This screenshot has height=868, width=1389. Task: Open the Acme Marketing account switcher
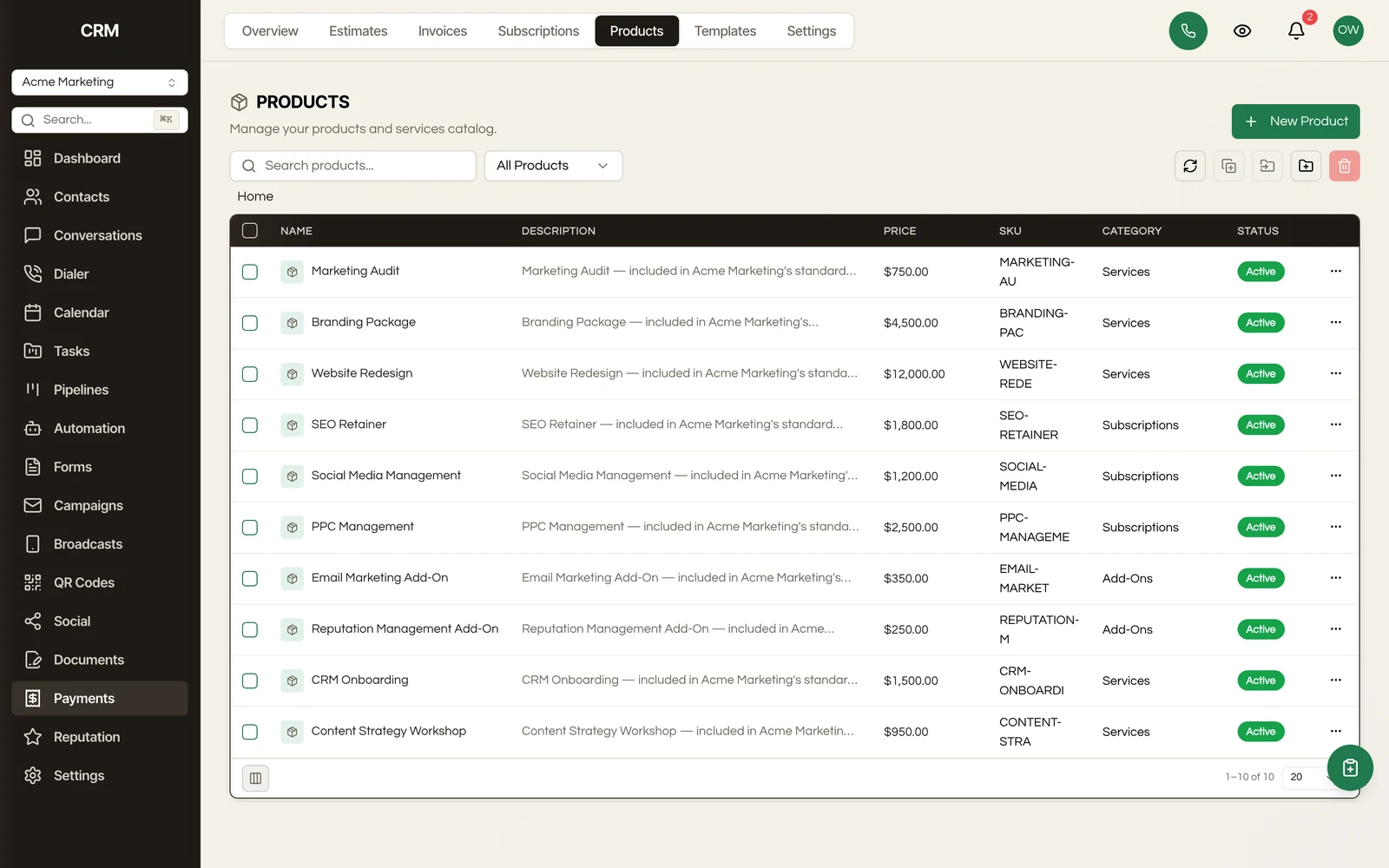(100, 82)
